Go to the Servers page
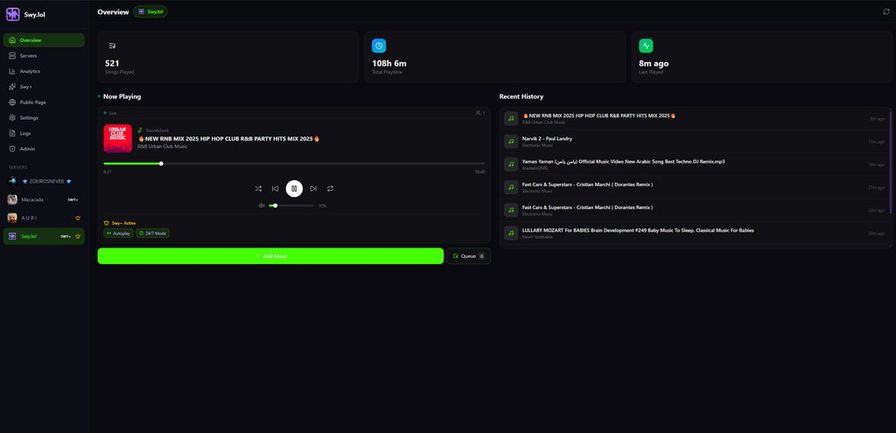The height and width of the screenshot is (433, 896). pyautogui.click(x=28, y=55)
